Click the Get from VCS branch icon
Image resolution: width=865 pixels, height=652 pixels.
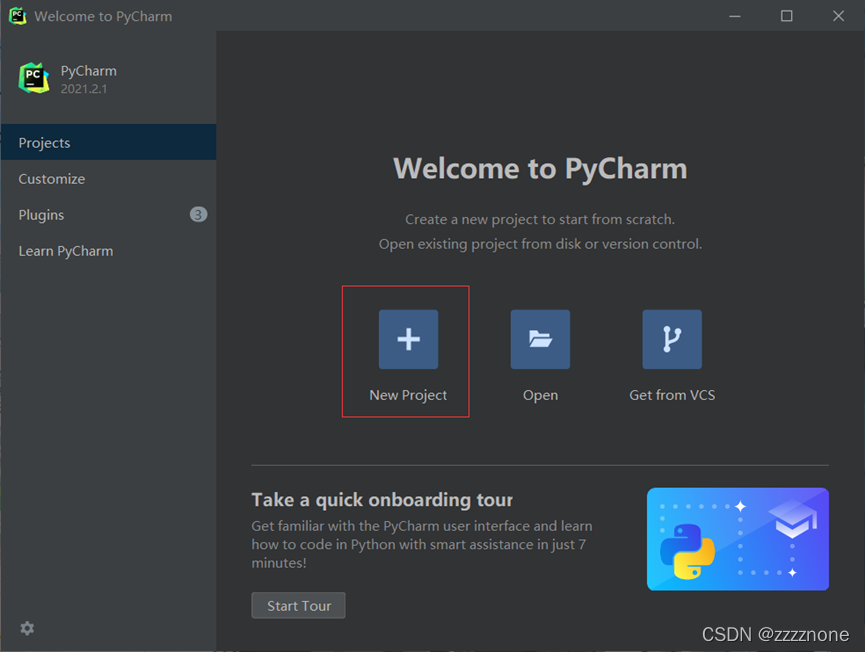pyautogui.click(x=672, y=339)
